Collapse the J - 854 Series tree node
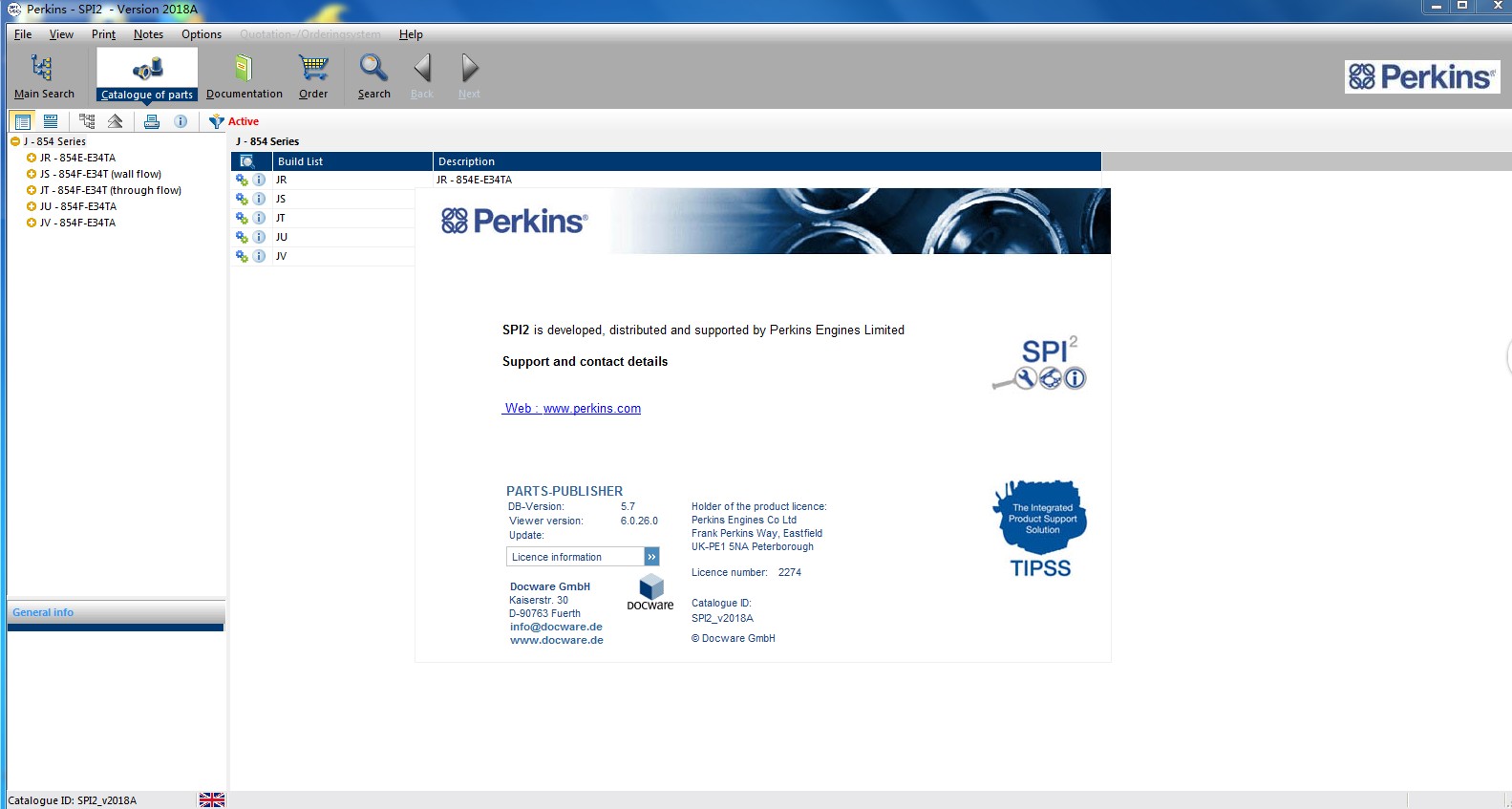Screen dimensions: 1512x809 coord(15,141)
